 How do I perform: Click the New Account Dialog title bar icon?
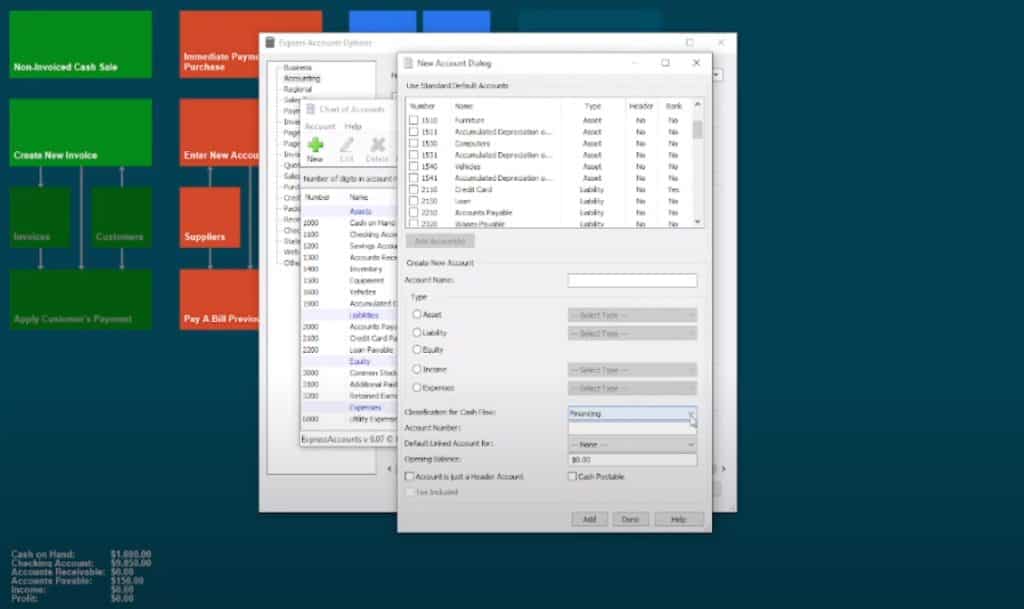407,63
